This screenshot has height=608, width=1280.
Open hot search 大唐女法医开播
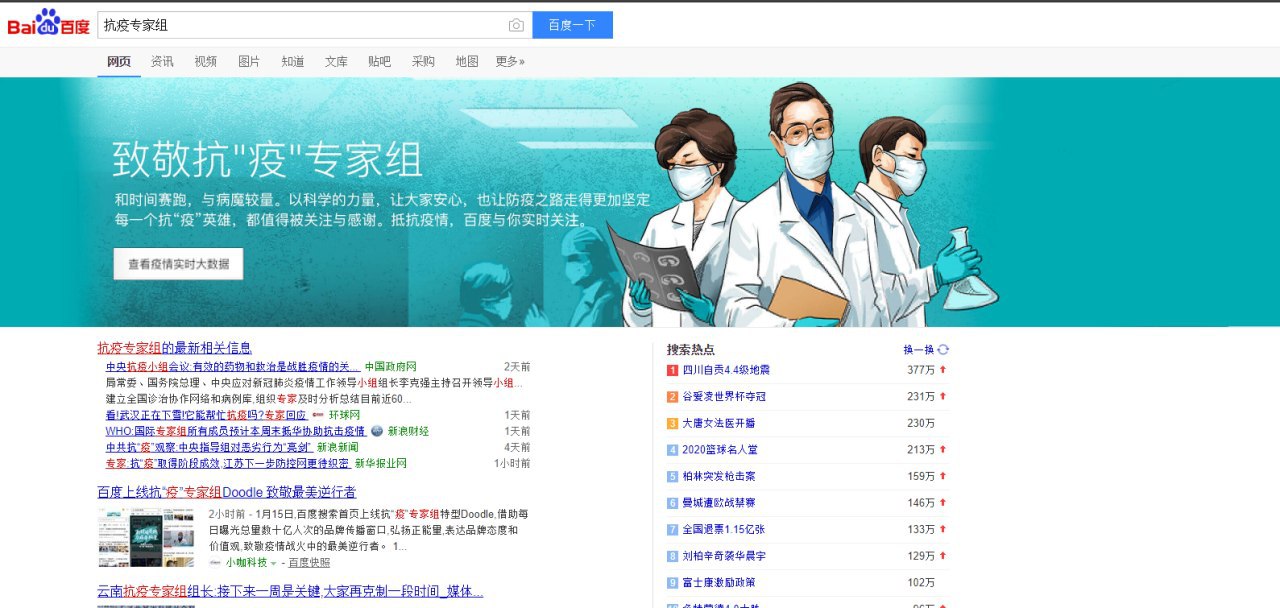coord(718,423)
